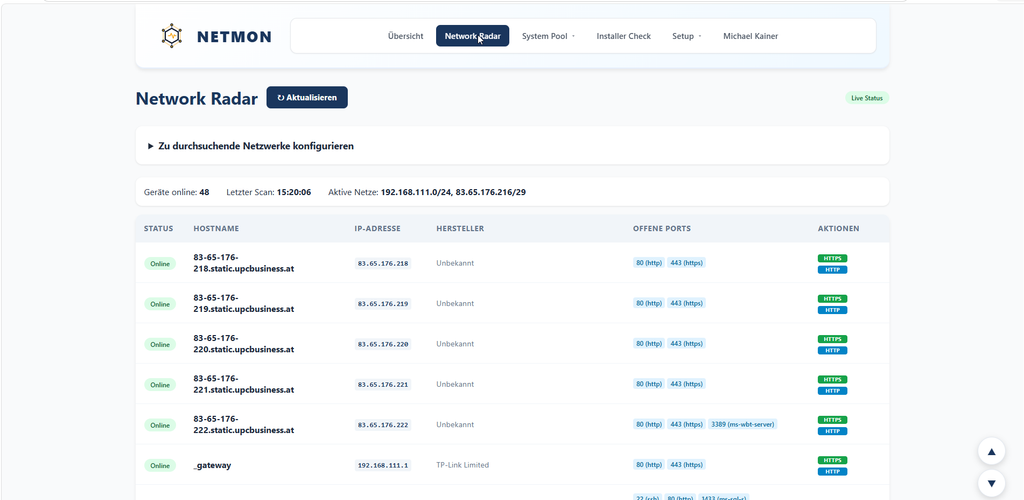Click the scroll-to-bottom arrow button
Image resolution: width=1024 pixels, height=500 pixels.
(x=991, y=484)
